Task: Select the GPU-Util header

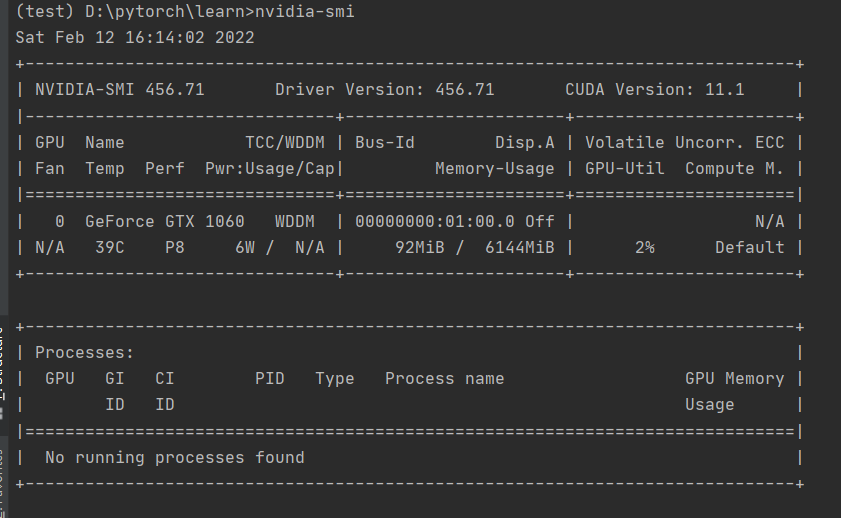Action: 624,169
